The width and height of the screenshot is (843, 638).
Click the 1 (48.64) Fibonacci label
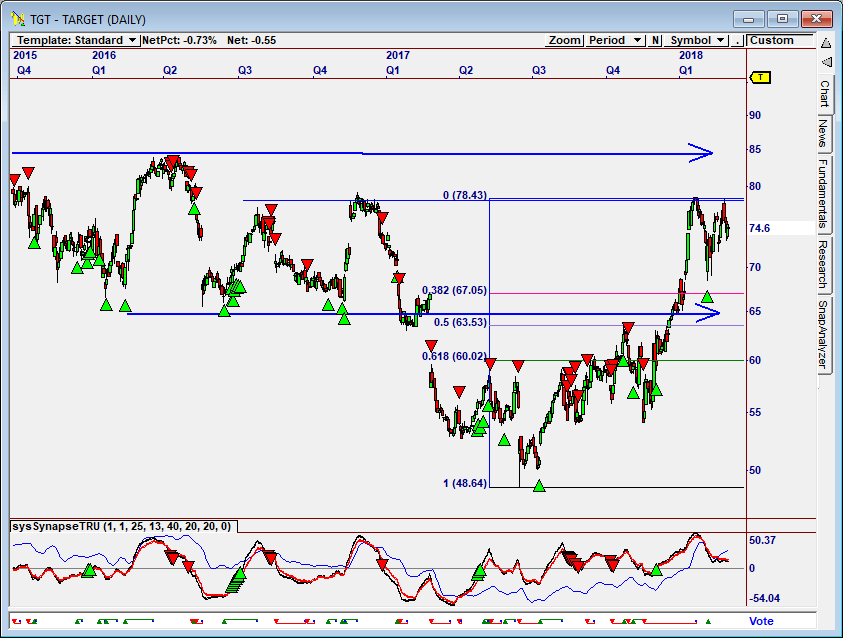465,483
